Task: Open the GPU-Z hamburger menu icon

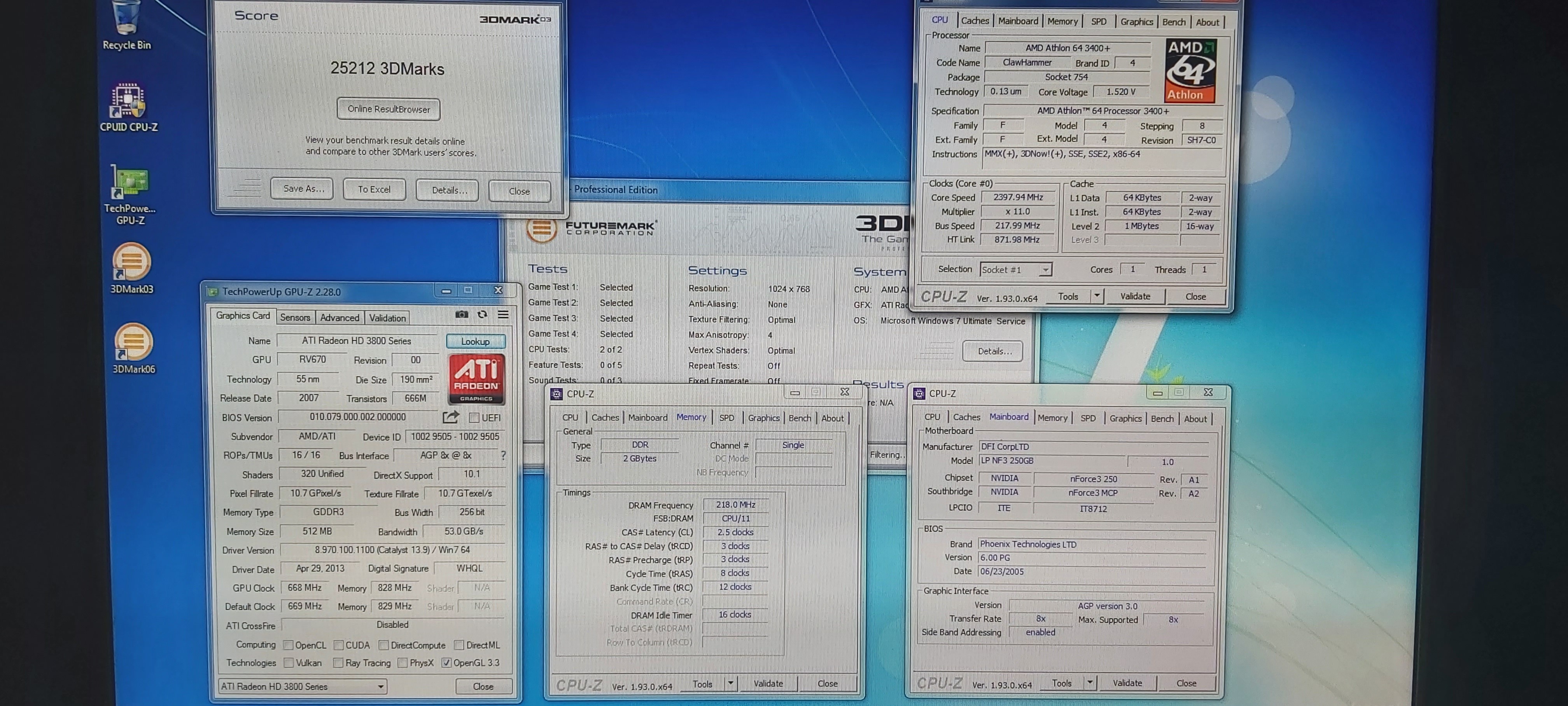Action: [503, 315]
